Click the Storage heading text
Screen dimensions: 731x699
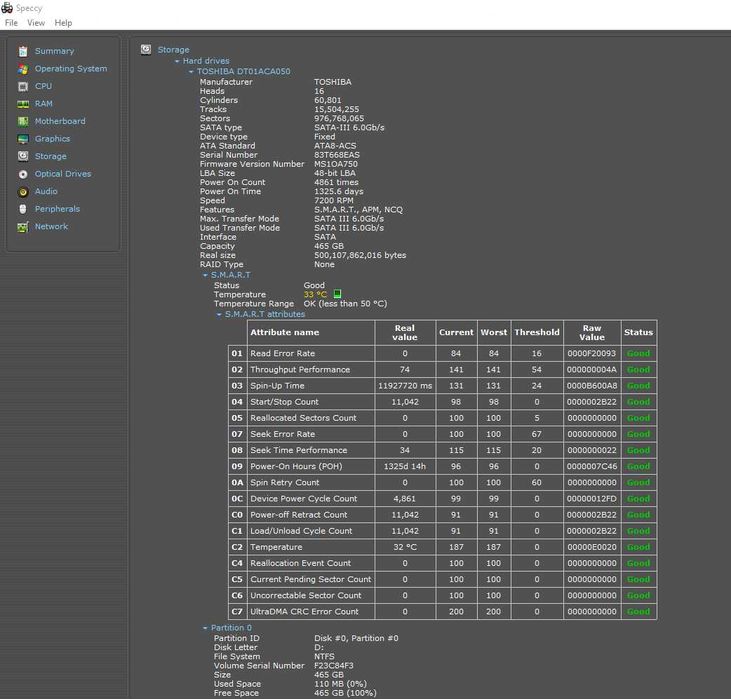[x=173, y=50]
